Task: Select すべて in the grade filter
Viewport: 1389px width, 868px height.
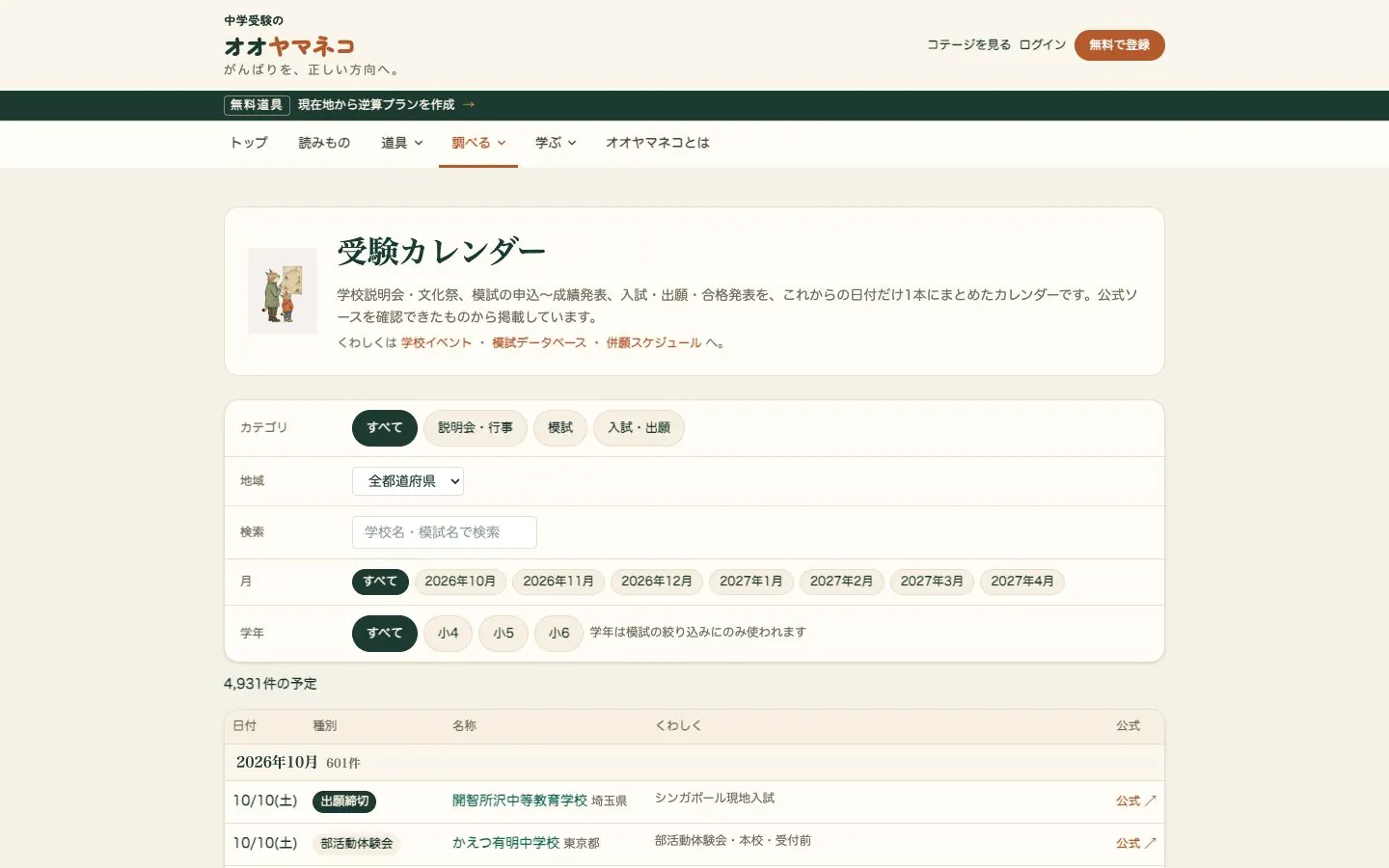Action: point(385,634)
